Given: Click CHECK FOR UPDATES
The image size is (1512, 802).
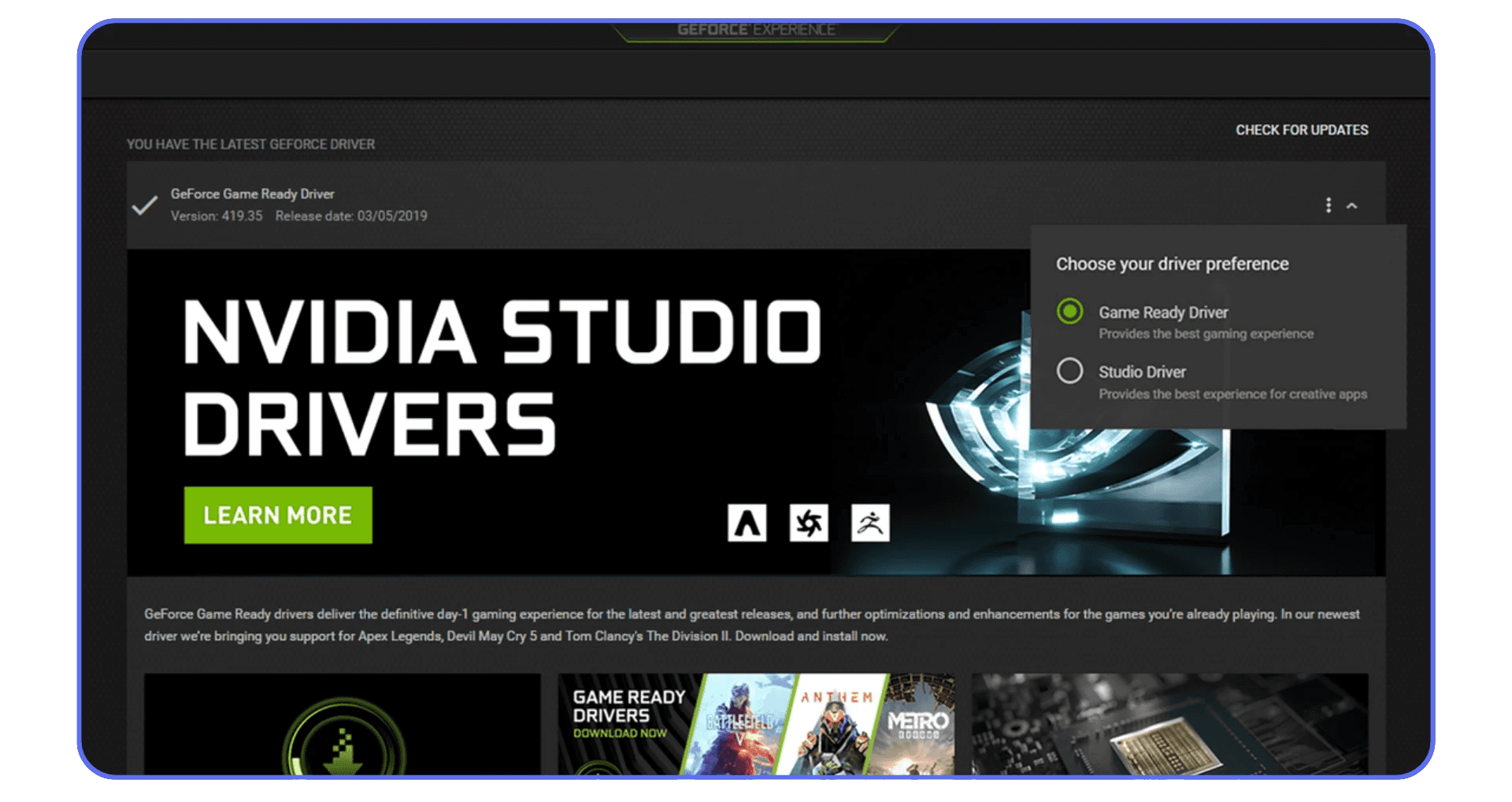Looking at the screenshot, I should pos(1302,130).
